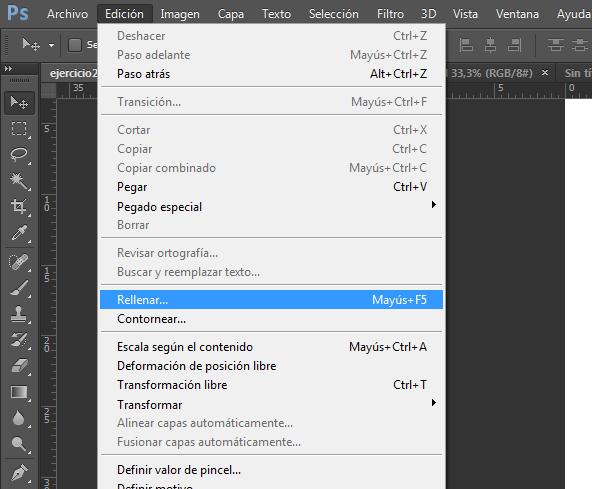Select the Lasso tool
The height and width of the screenshot is (489, 592).
click(19, 154)
